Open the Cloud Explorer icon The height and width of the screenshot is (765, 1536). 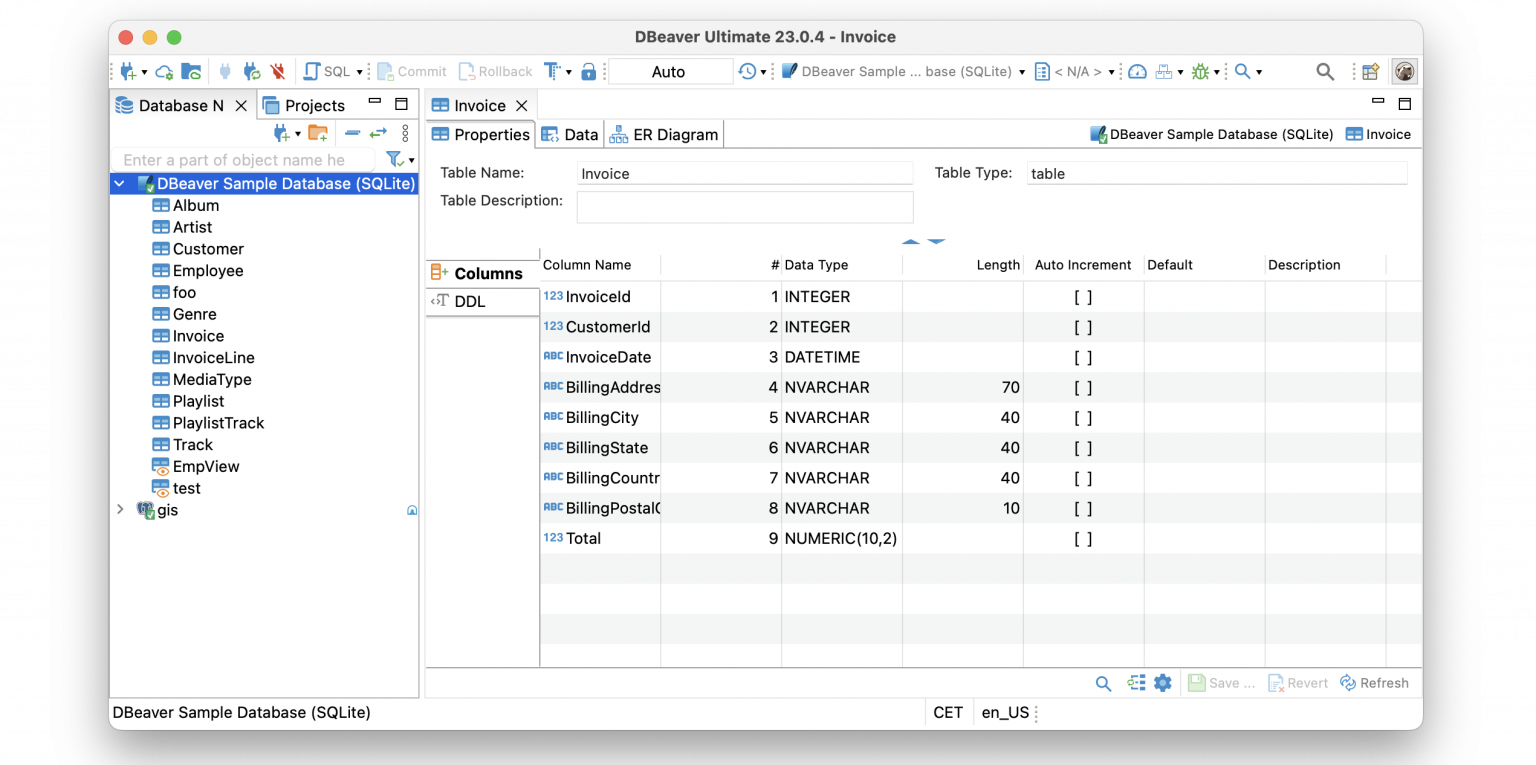point(163,71)
